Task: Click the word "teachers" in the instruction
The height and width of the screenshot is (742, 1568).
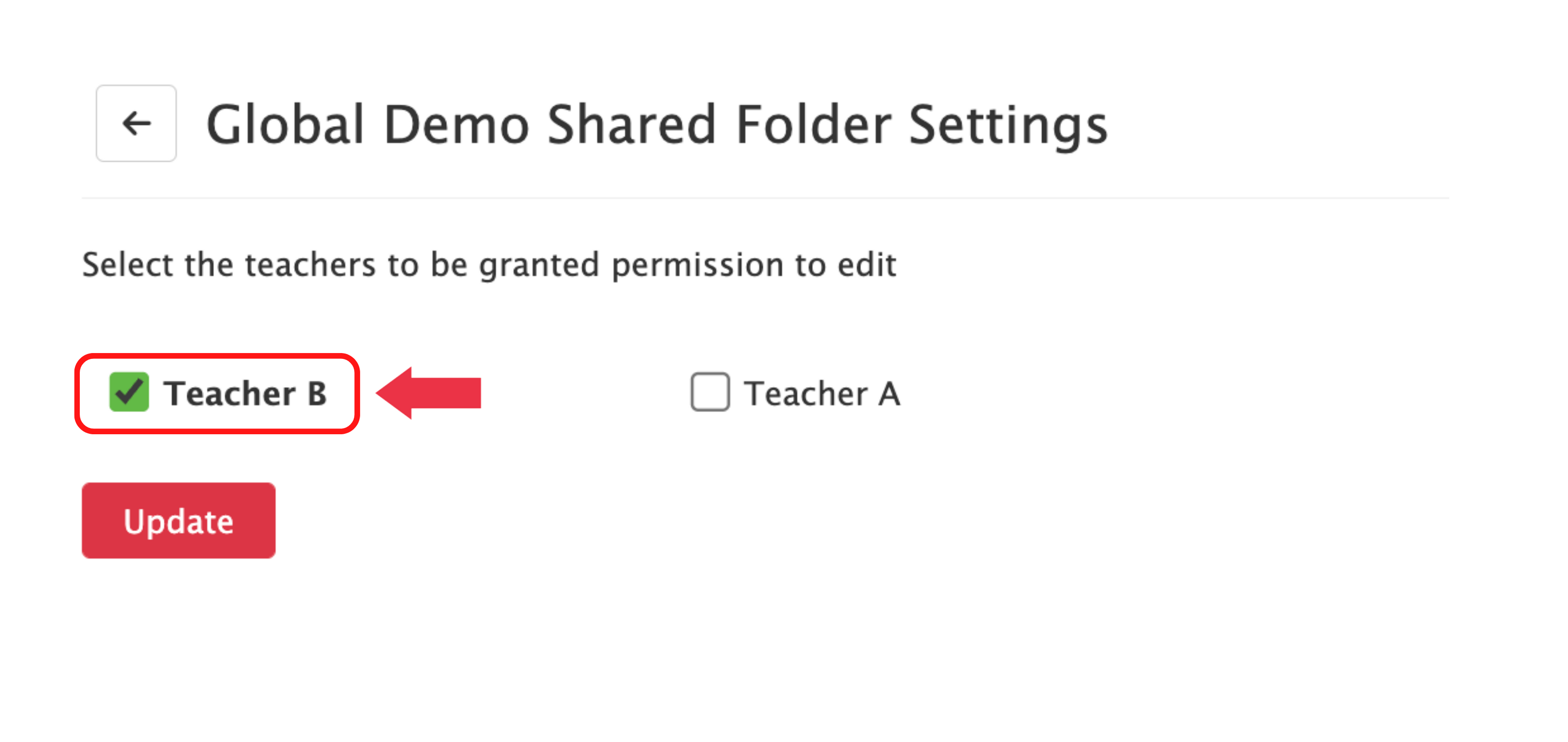Action: click(310, 265)
